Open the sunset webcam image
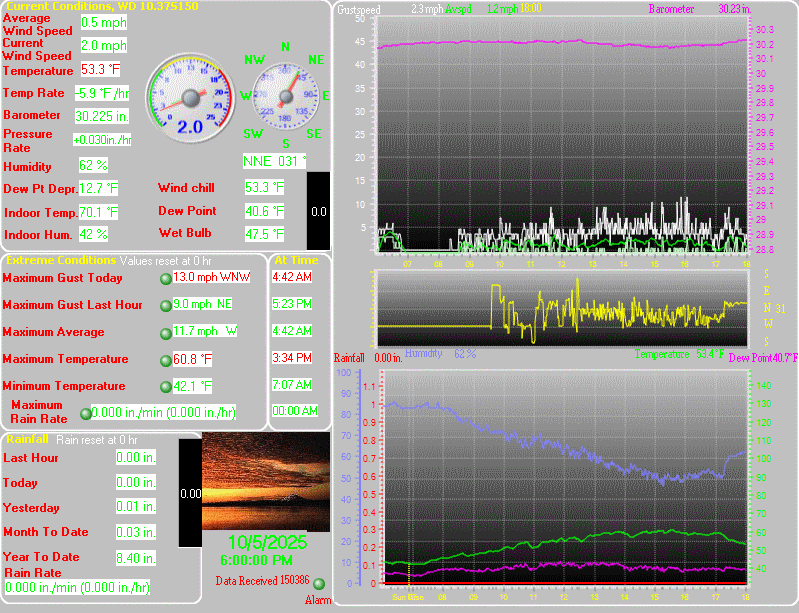799x613 pixels. tap(265, 483)
